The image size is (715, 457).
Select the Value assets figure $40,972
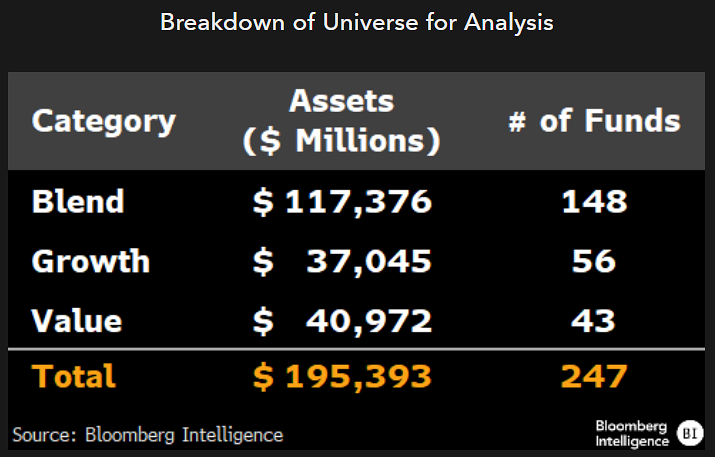tap(342, 321)
